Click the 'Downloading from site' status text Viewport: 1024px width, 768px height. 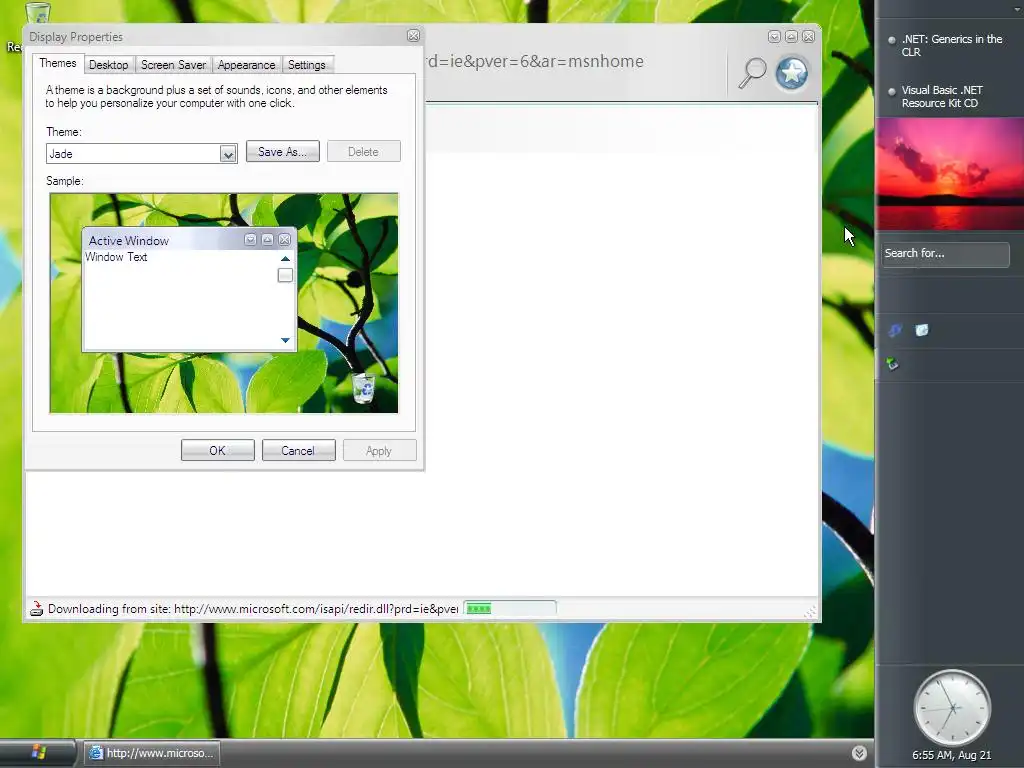point(253,609)
